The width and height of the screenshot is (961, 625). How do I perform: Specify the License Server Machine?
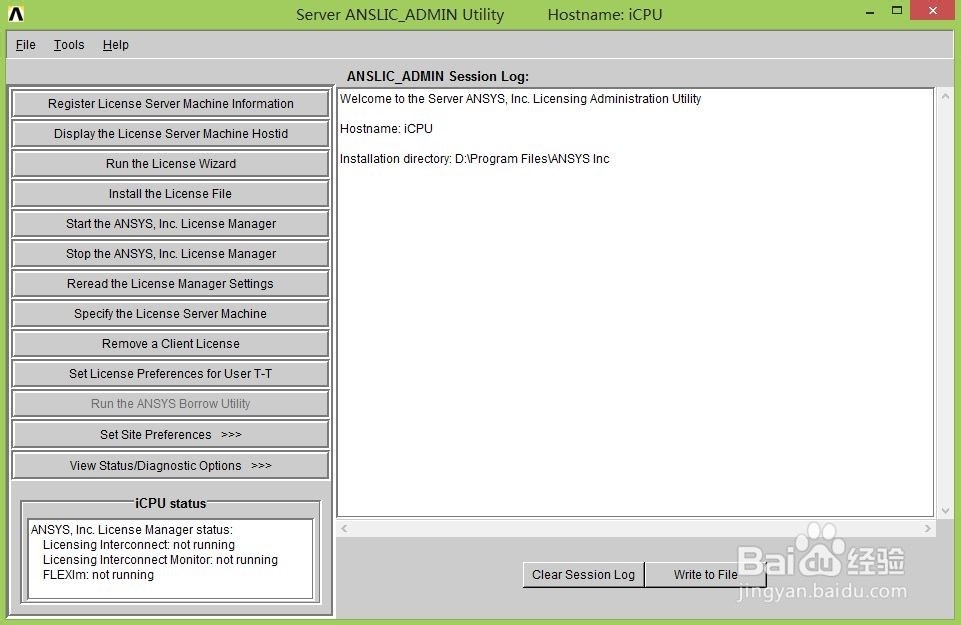170,313
